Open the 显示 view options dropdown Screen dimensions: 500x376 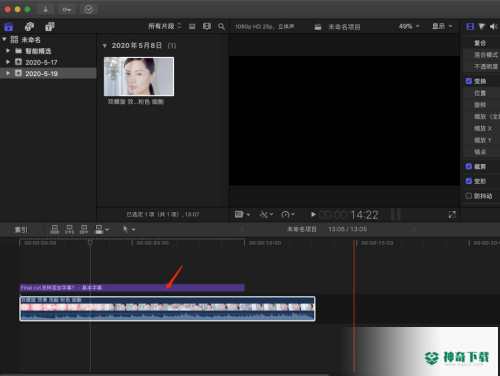[x=442, y=26]
